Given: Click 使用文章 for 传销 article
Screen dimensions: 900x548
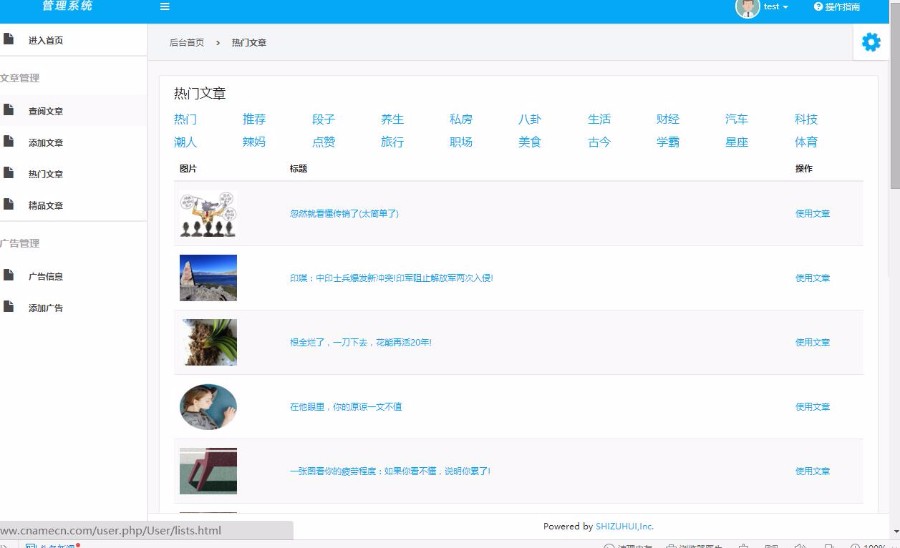Looking at the screenshot, I should click(x=813, y=213).
